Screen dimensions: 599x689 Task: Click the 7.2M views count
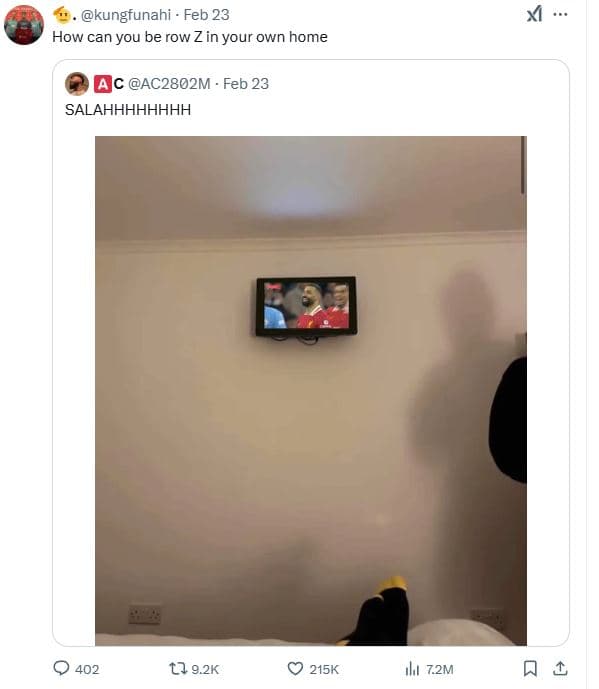[x=440, y=669]
